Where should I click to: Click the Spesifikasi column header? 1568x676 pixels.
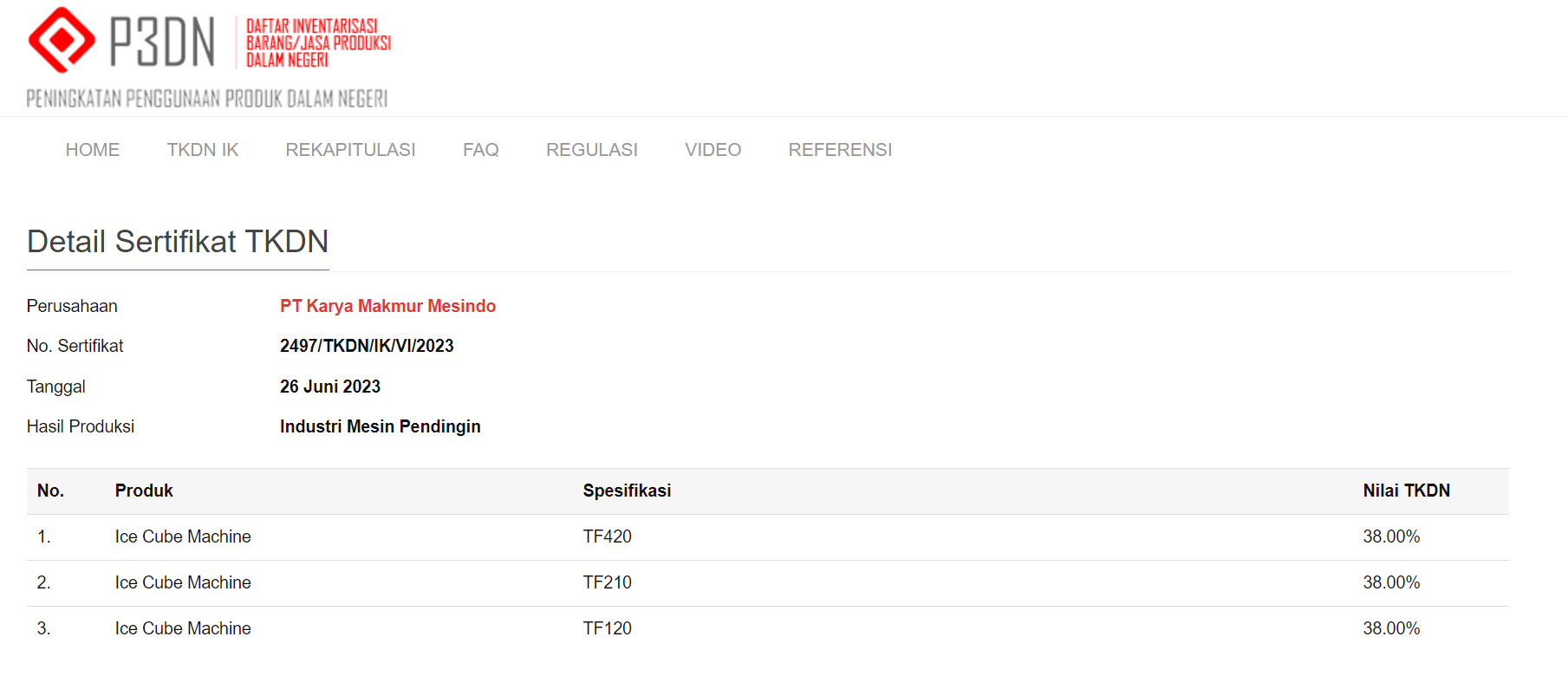pos(627,491)
